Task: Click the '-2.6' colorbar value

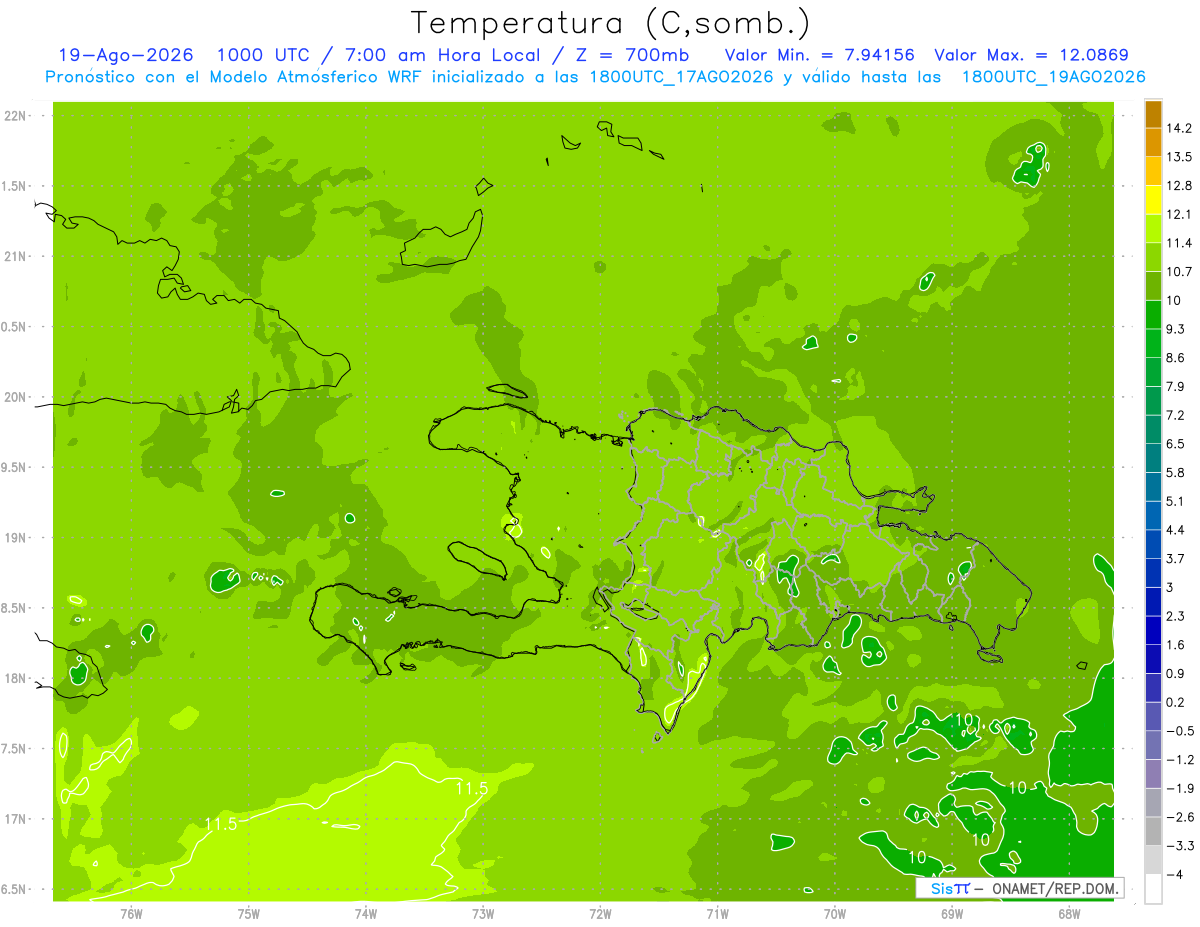Action: (x=1180, y=817)
